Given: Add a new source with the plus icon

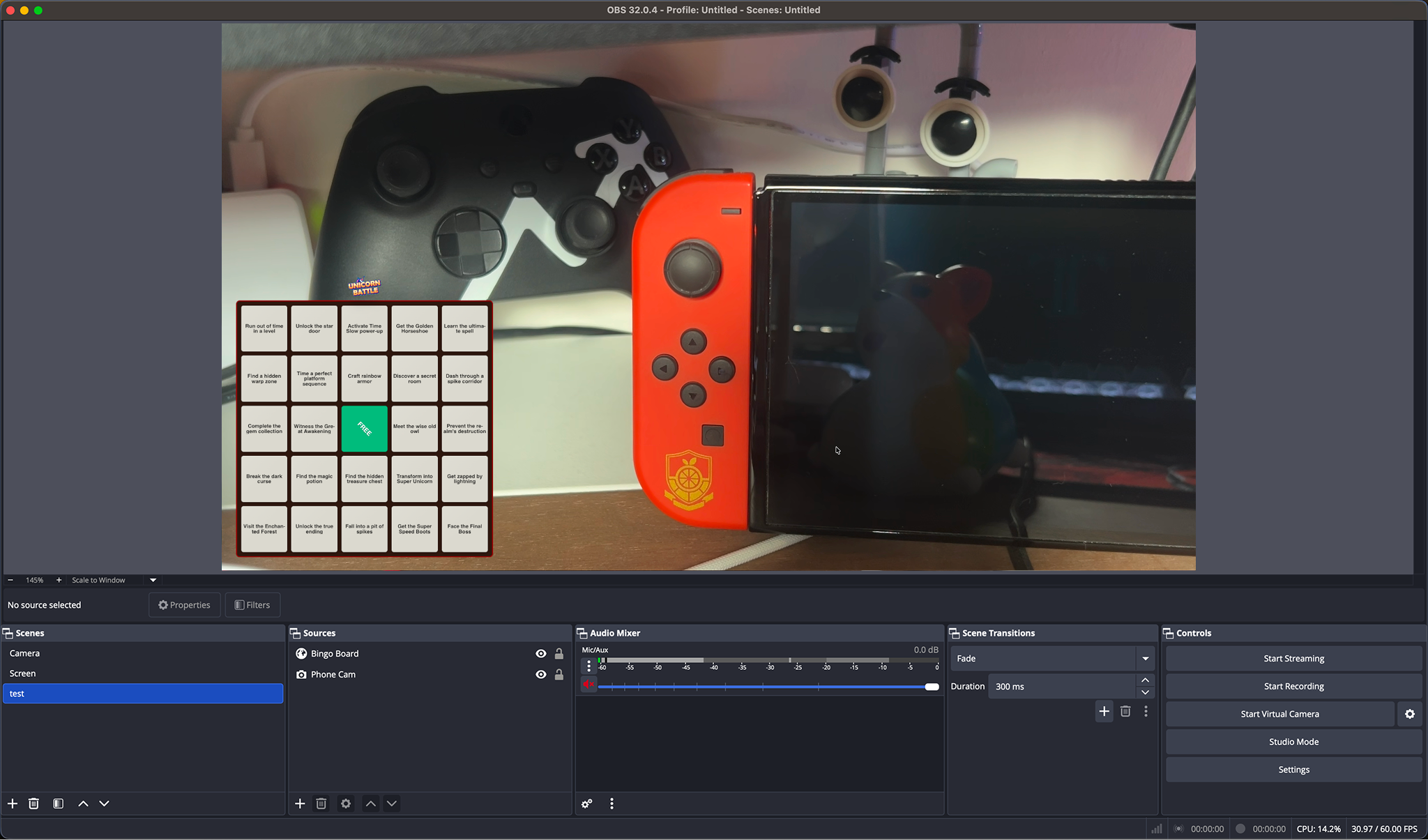Looking at the screenshot, I should pyautogui.click(x=300, y=803).
